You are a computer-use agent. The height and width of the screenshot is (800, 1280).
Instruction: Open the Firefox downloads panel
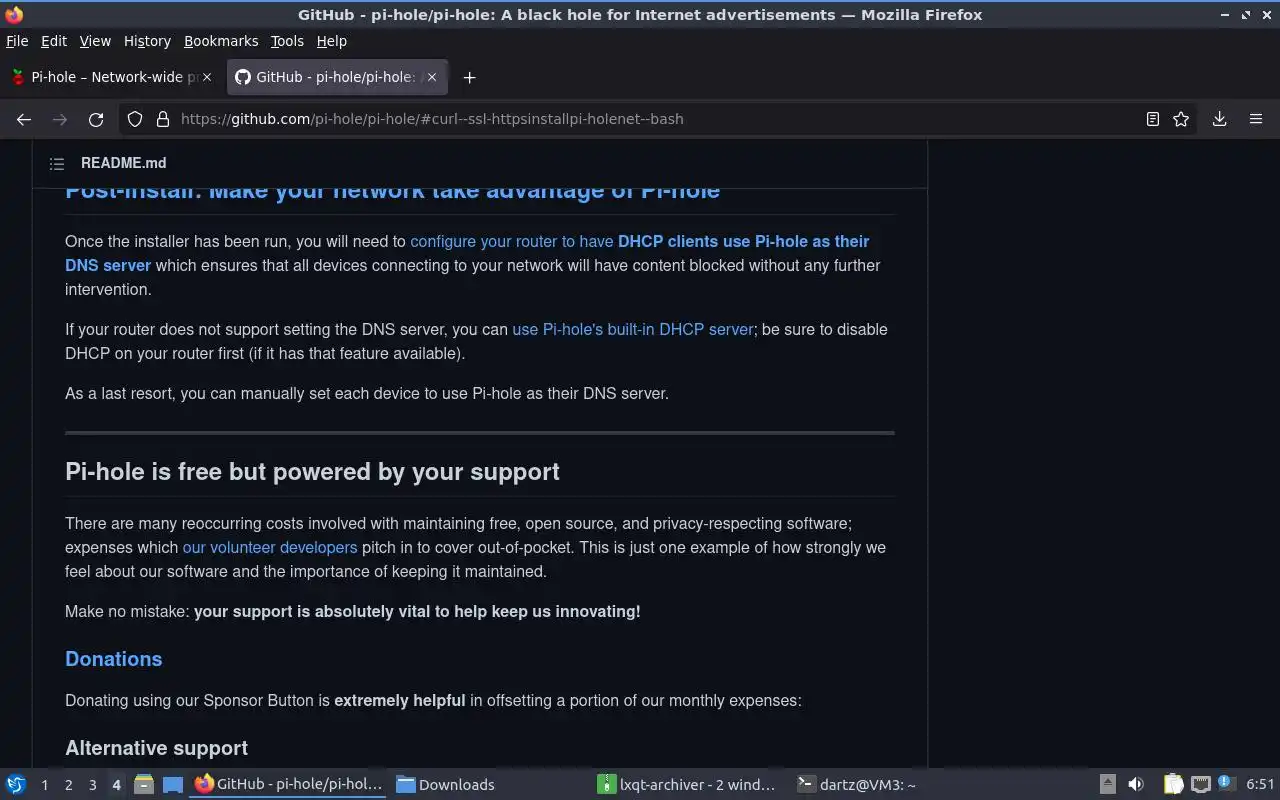1220,119
